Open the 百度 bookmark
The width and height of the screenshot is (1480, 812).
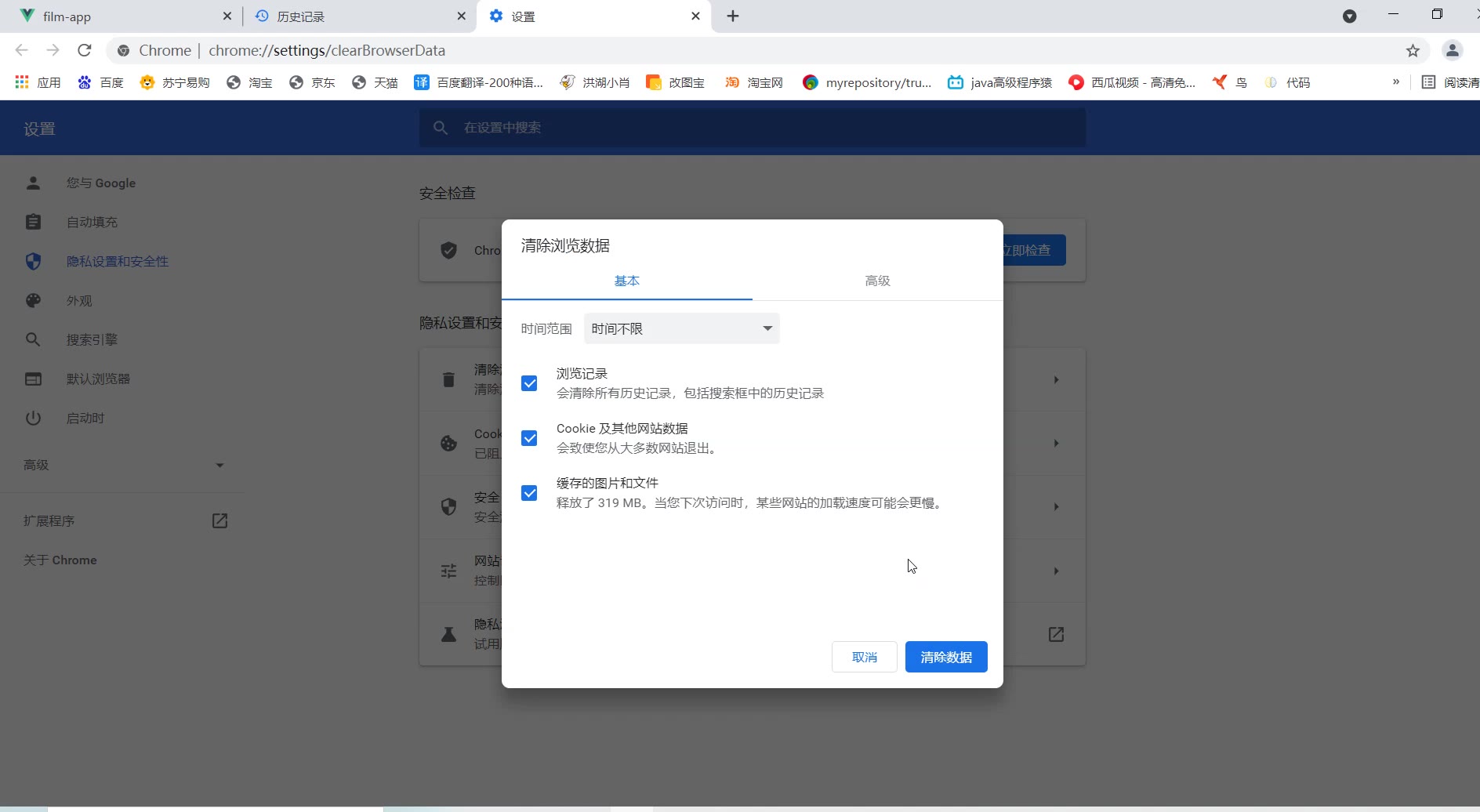click(x=100, y=82)
